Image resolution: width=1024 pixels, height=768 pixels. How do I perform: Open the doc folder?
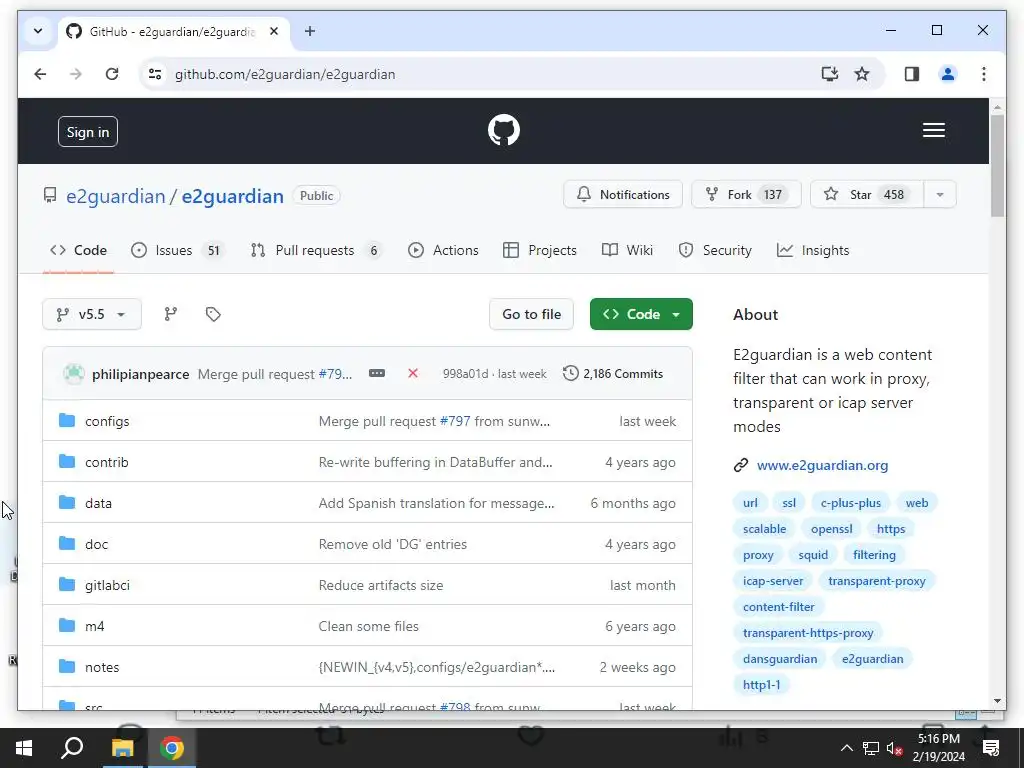pos(96,544)
